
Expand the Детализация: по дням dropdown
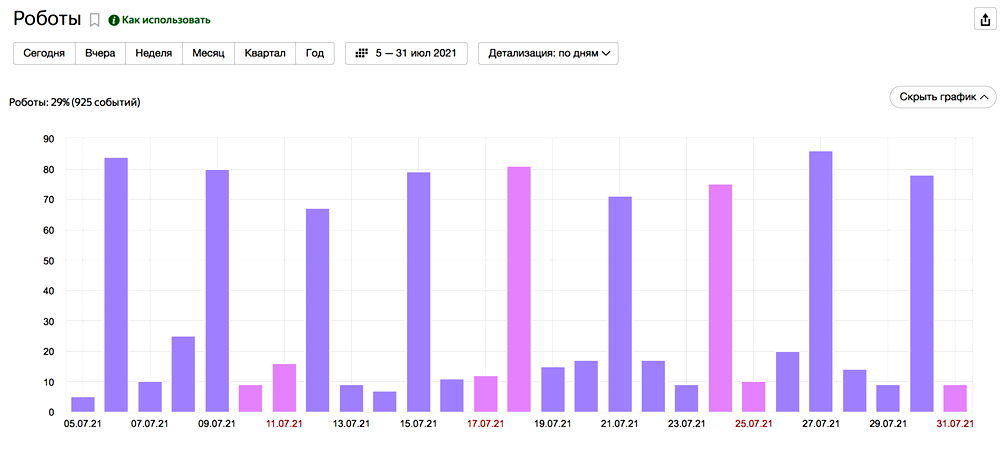pos(548,53)
